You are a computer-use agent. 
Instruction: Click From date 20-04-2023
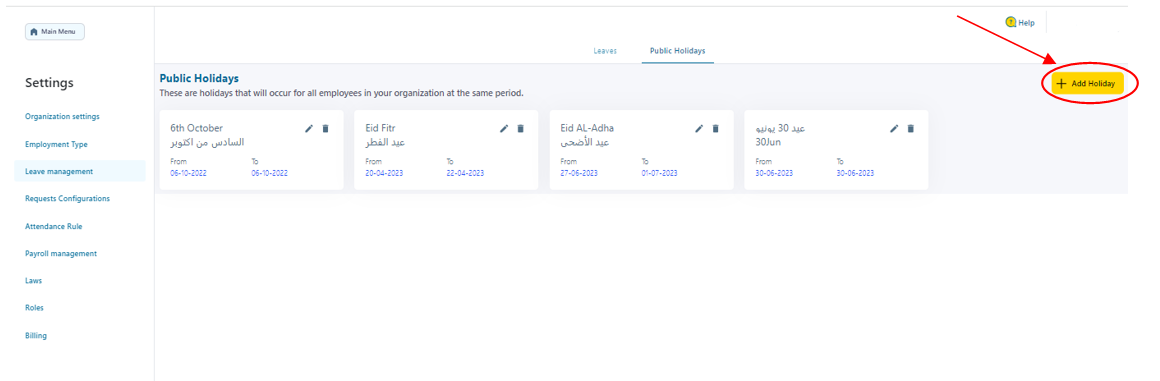click(x=383, y=173)
